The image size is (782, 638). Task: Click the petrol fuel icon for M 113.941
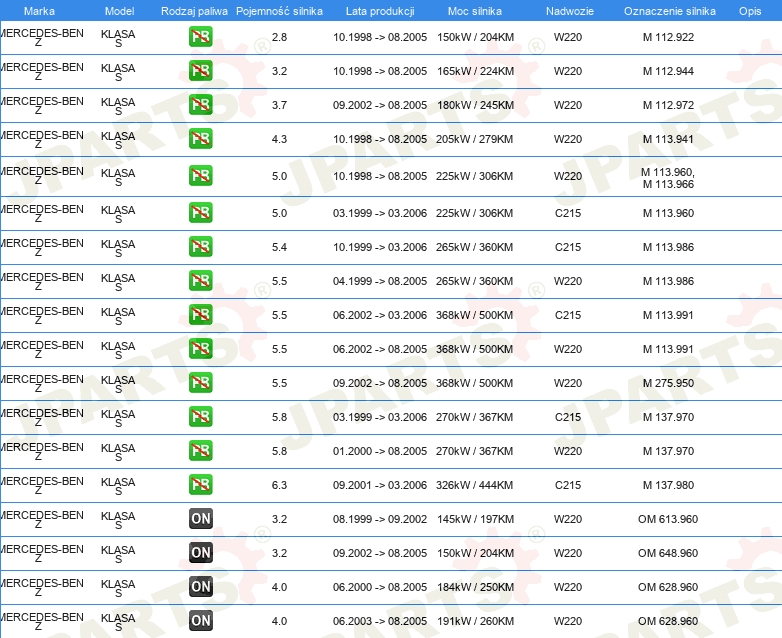click(200, 139)
